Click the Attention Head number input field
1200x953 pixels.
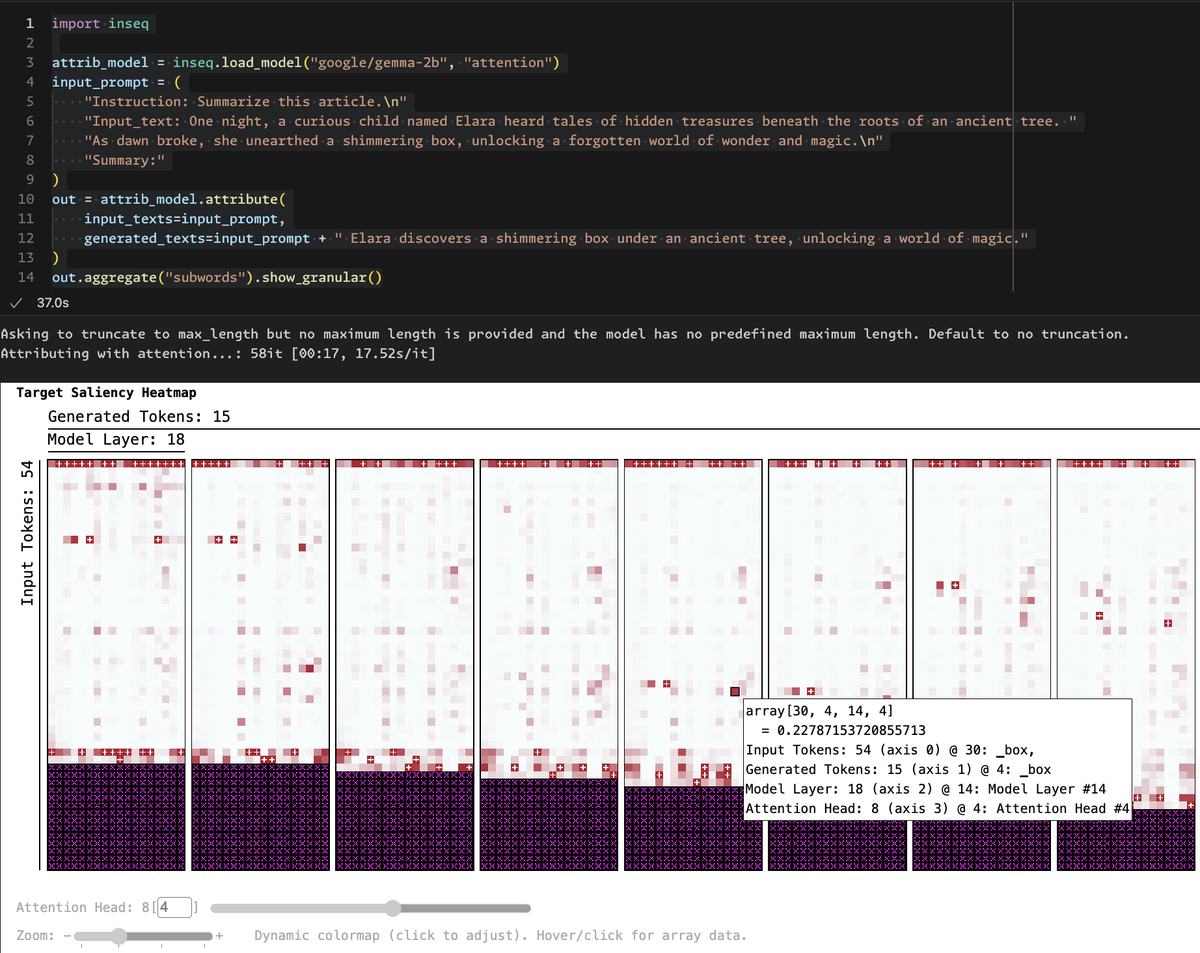[174, 907]
